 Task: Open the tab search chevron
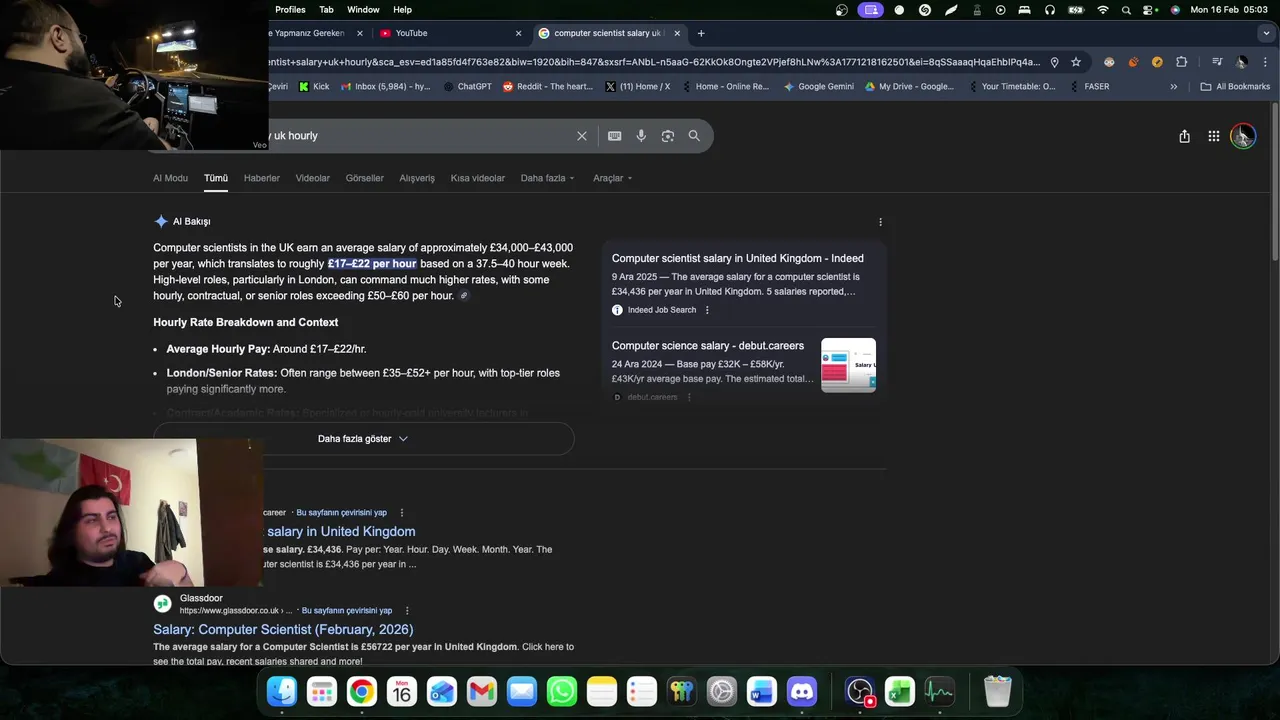[x=1267, y=33]
